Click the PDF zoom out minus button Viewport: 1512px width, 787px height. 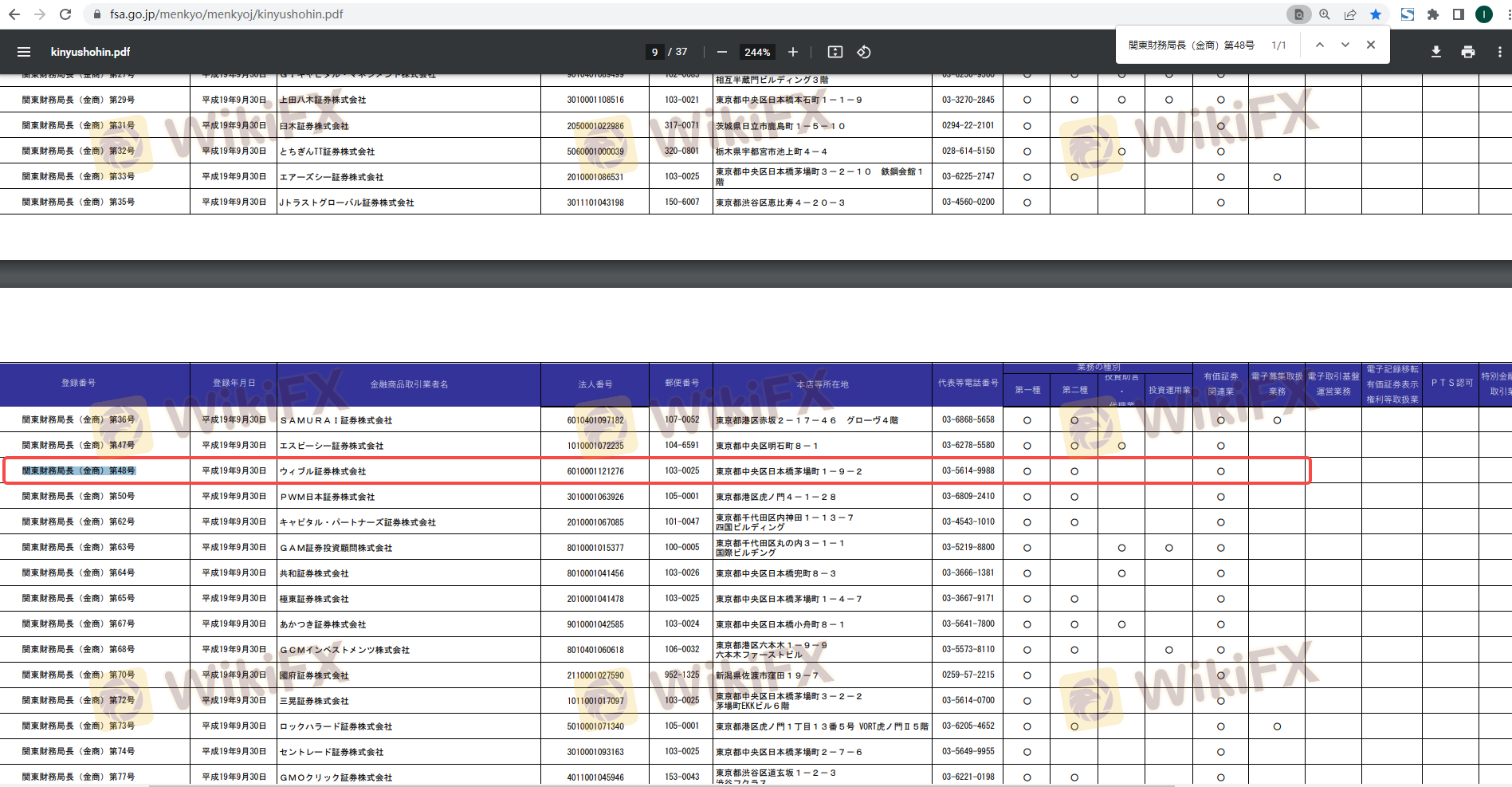pos(722,52)
